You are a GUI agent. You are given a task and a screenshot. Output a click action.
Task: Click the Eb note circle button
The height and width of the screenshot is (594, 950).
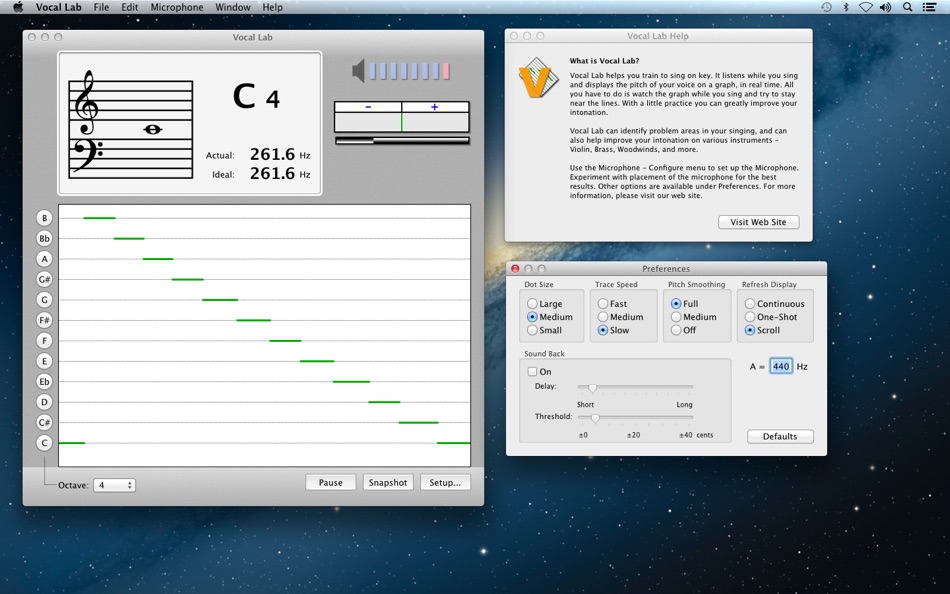tap(44, 381)
